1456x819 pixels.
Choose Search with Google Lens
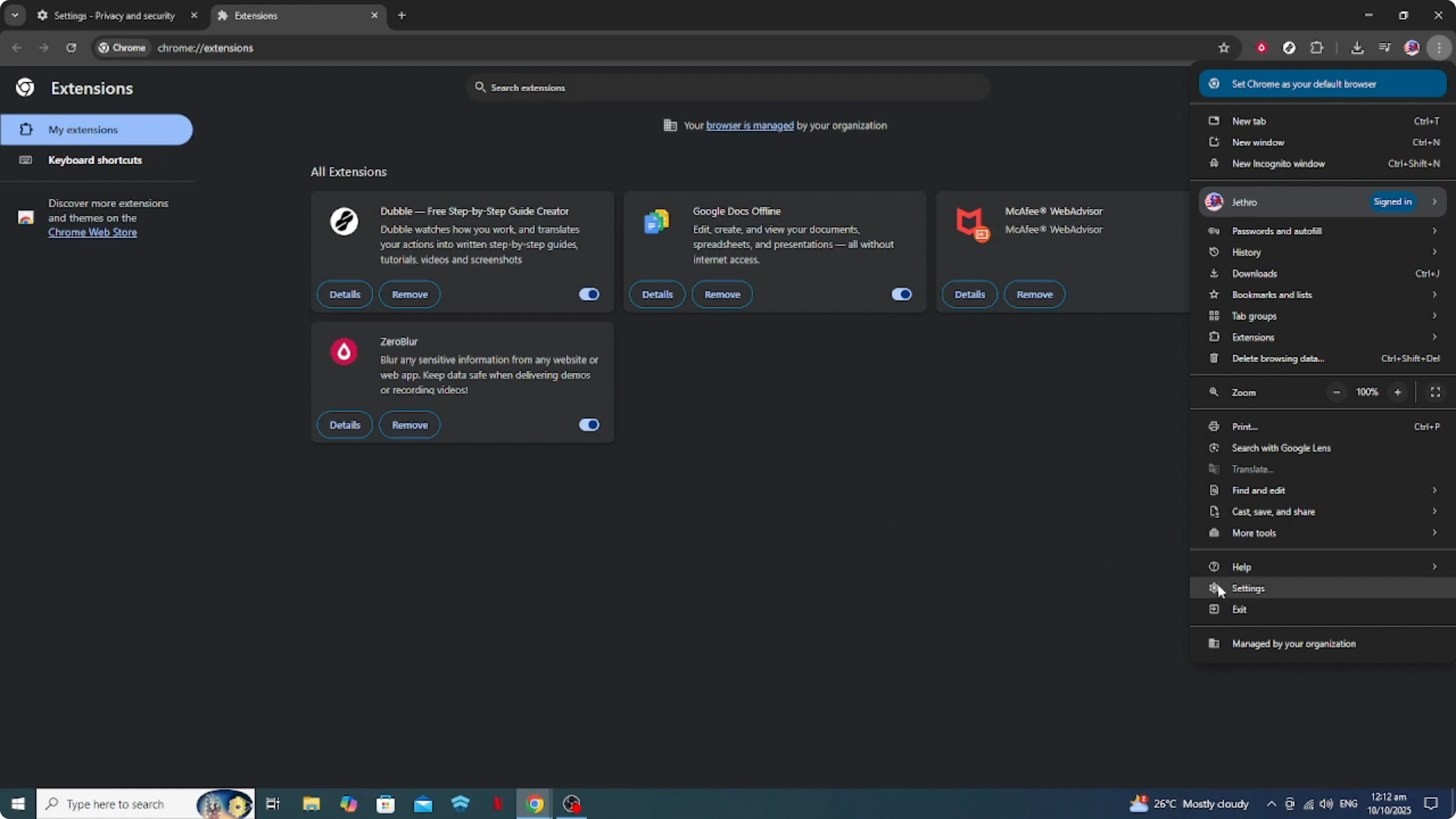(x=1323, y=447)
